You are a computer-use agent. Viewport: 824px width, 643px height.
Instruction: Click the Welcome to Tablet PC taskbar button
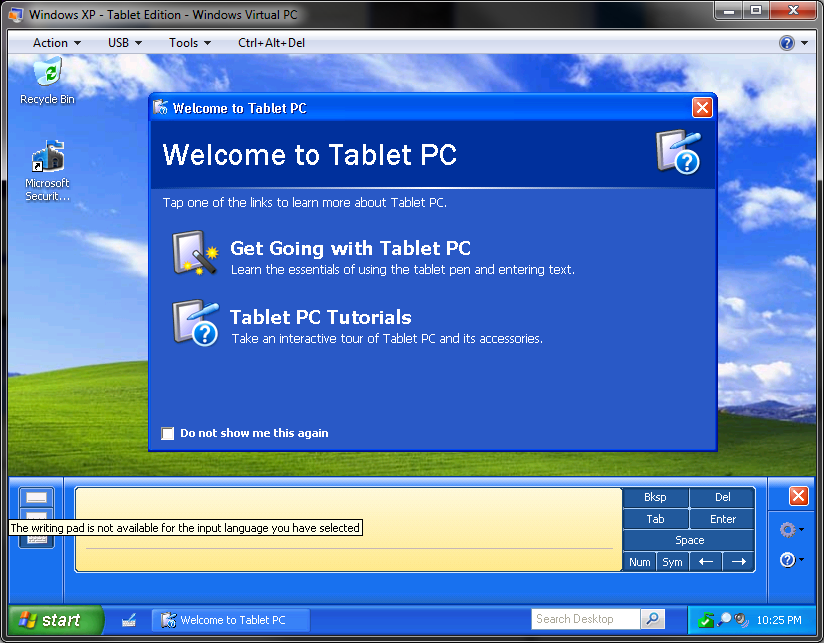231,620
